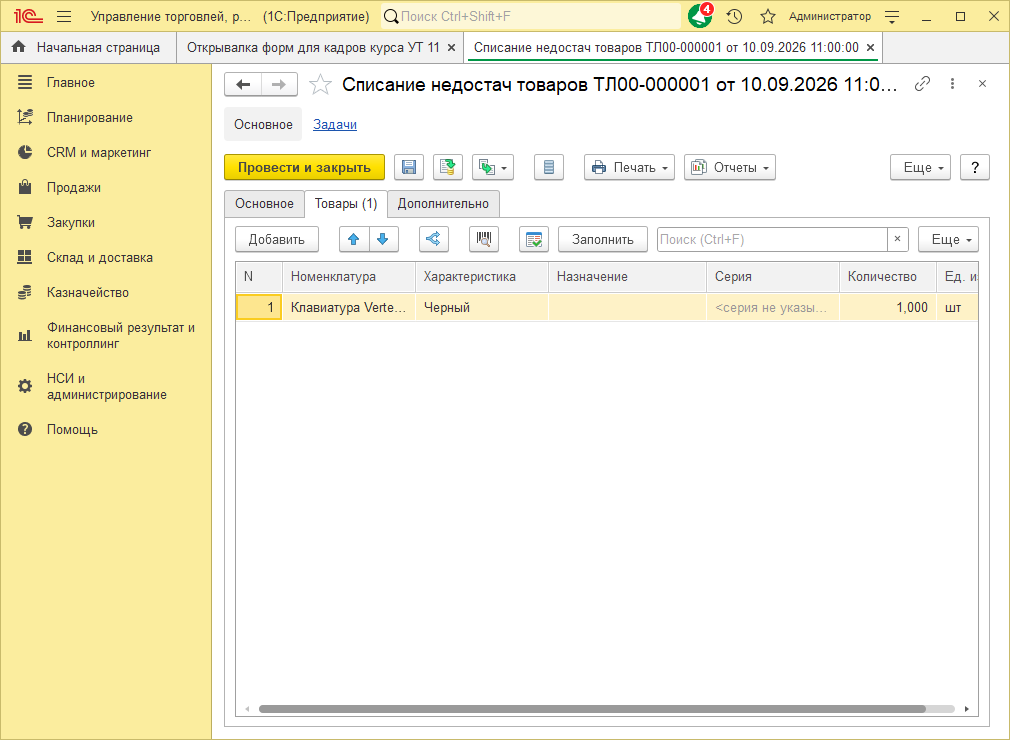1010x740 pixels.
Task: Open the document kebab options menu
Action: click(952, 84)
